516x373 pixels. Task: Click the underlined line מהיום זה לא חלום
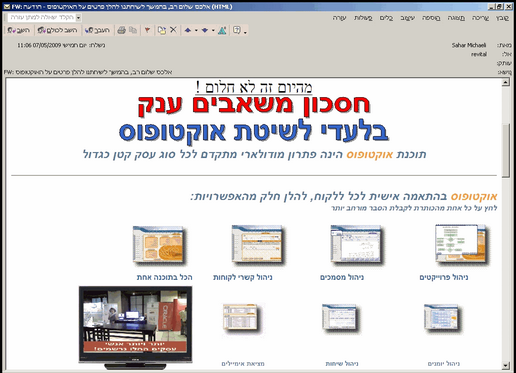click(x=254, y=87)
